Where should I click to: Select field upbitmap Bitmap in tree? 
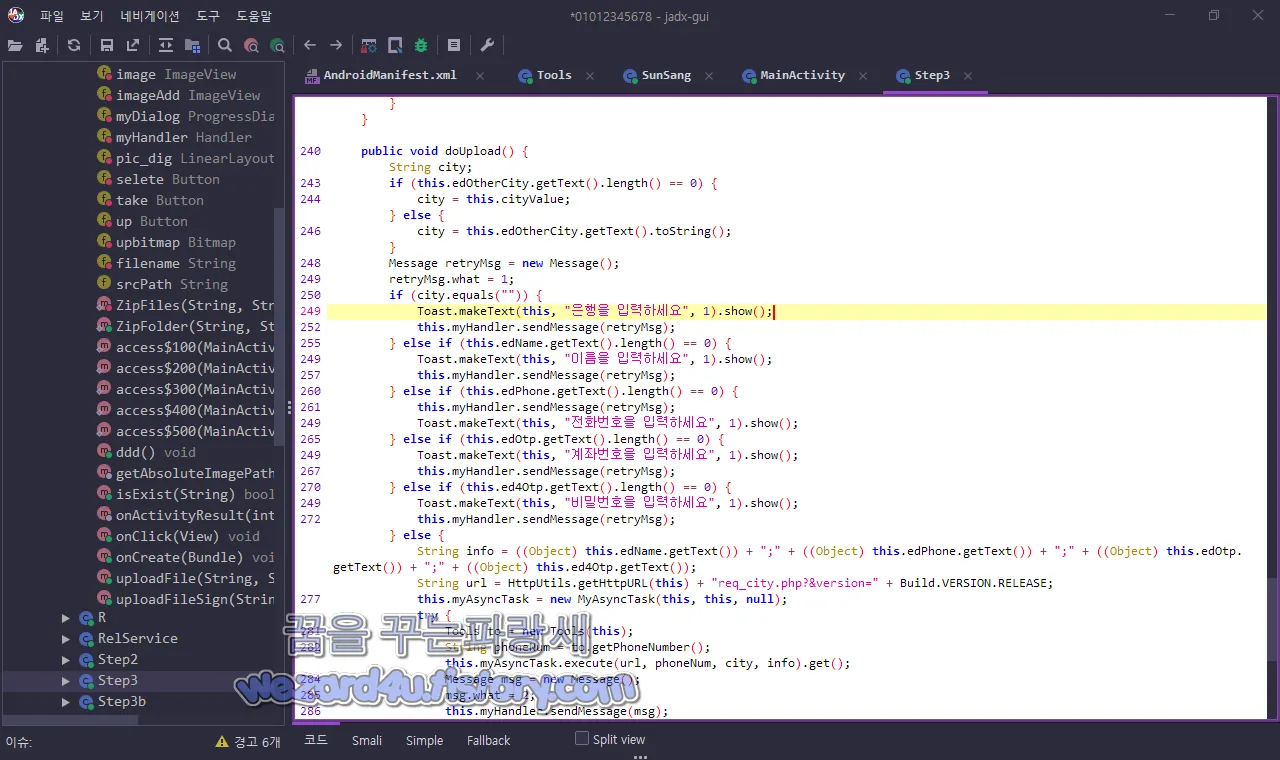(176, 242)
